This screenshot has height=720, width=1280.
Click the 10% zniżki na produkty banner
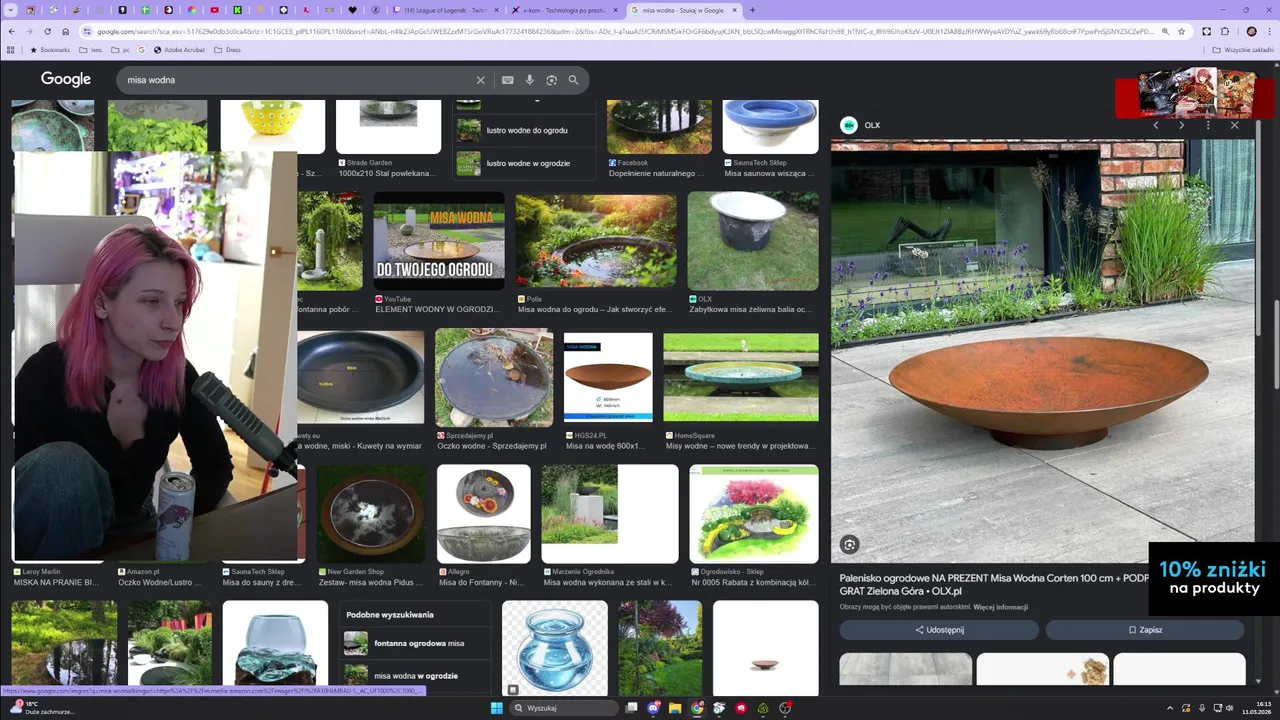point(1213,578)
